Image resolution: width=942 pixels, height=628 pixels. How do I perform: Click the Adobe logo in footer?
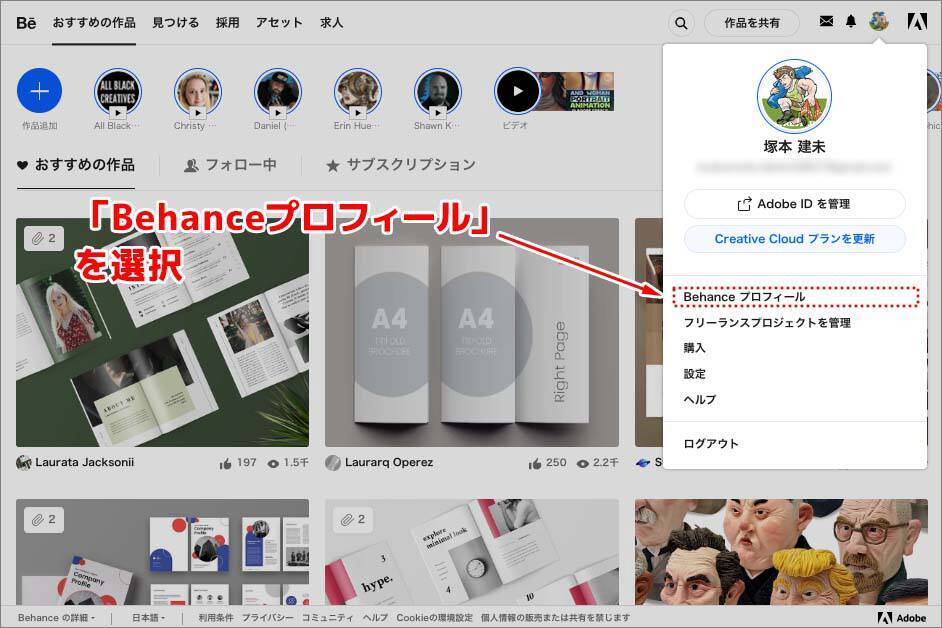(902, 618)
